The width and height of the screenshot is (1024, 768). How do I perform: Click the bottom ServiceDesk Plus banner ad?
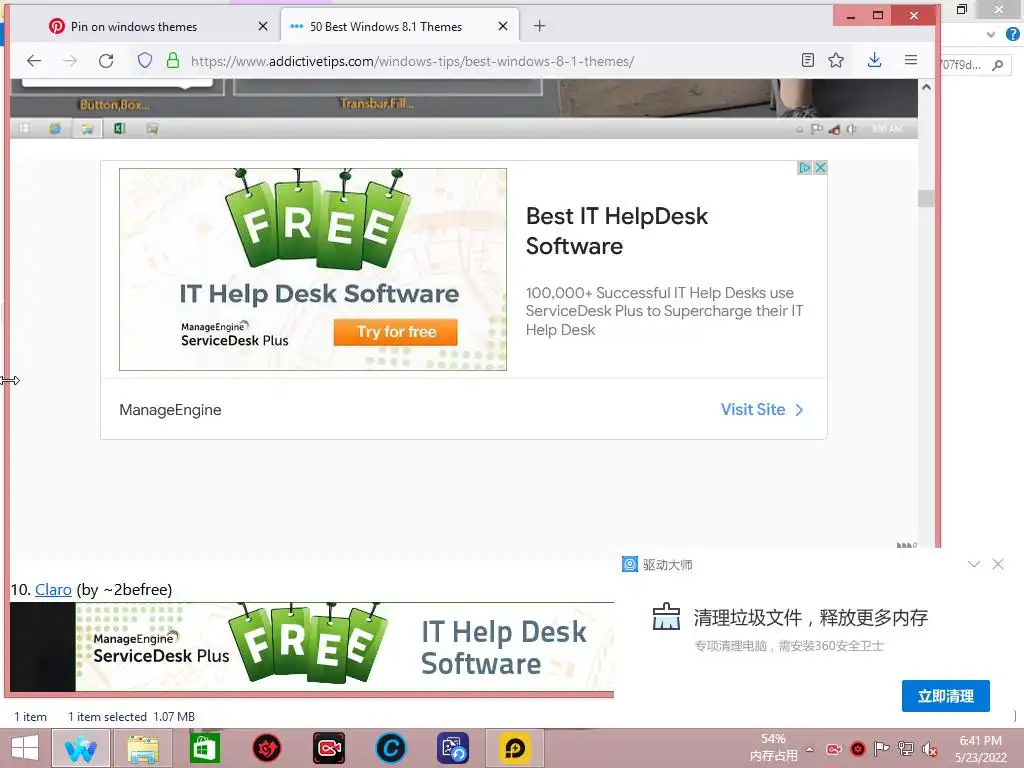345,647
